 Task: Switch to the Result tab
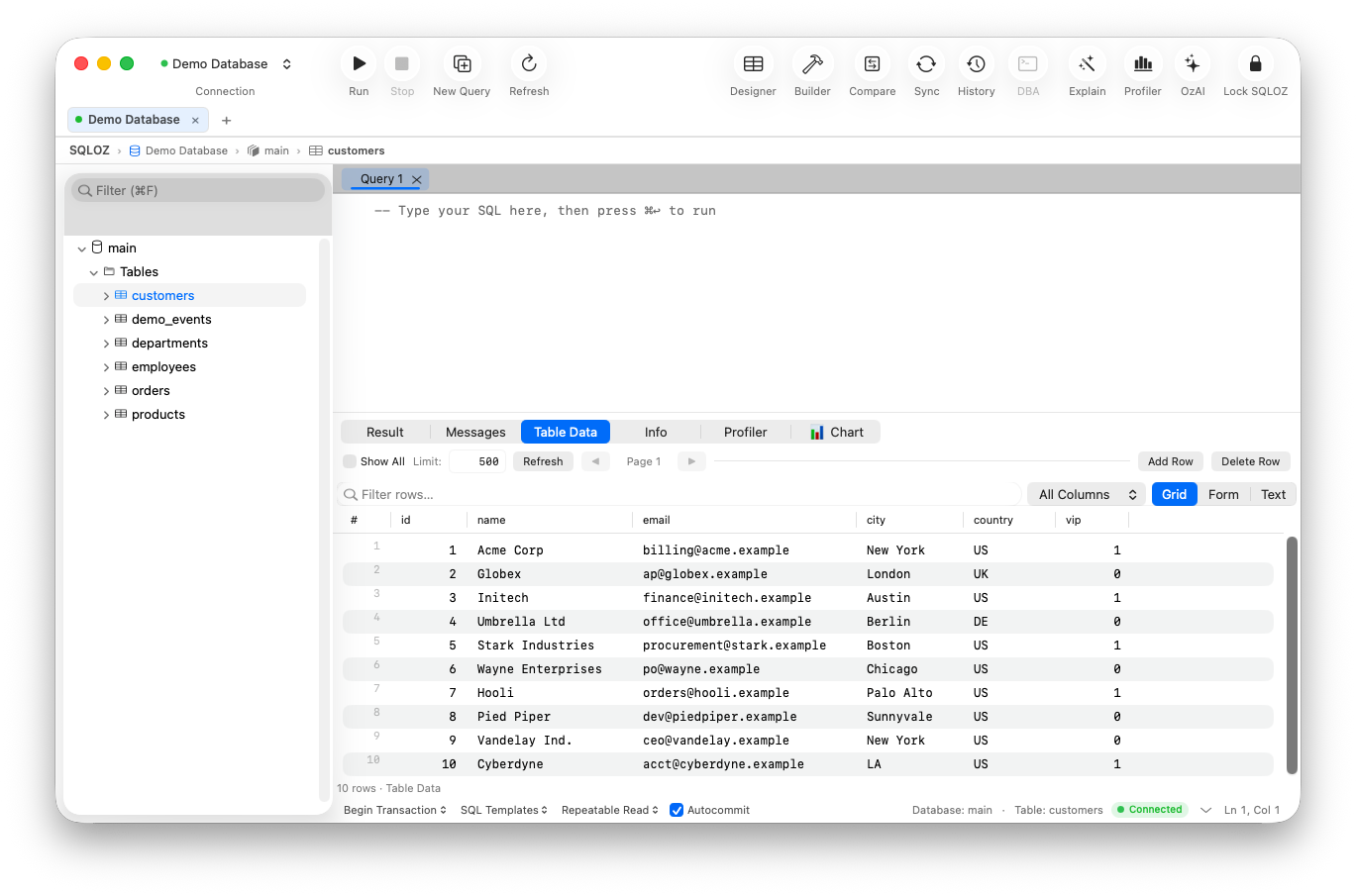[x=385, y=432]
